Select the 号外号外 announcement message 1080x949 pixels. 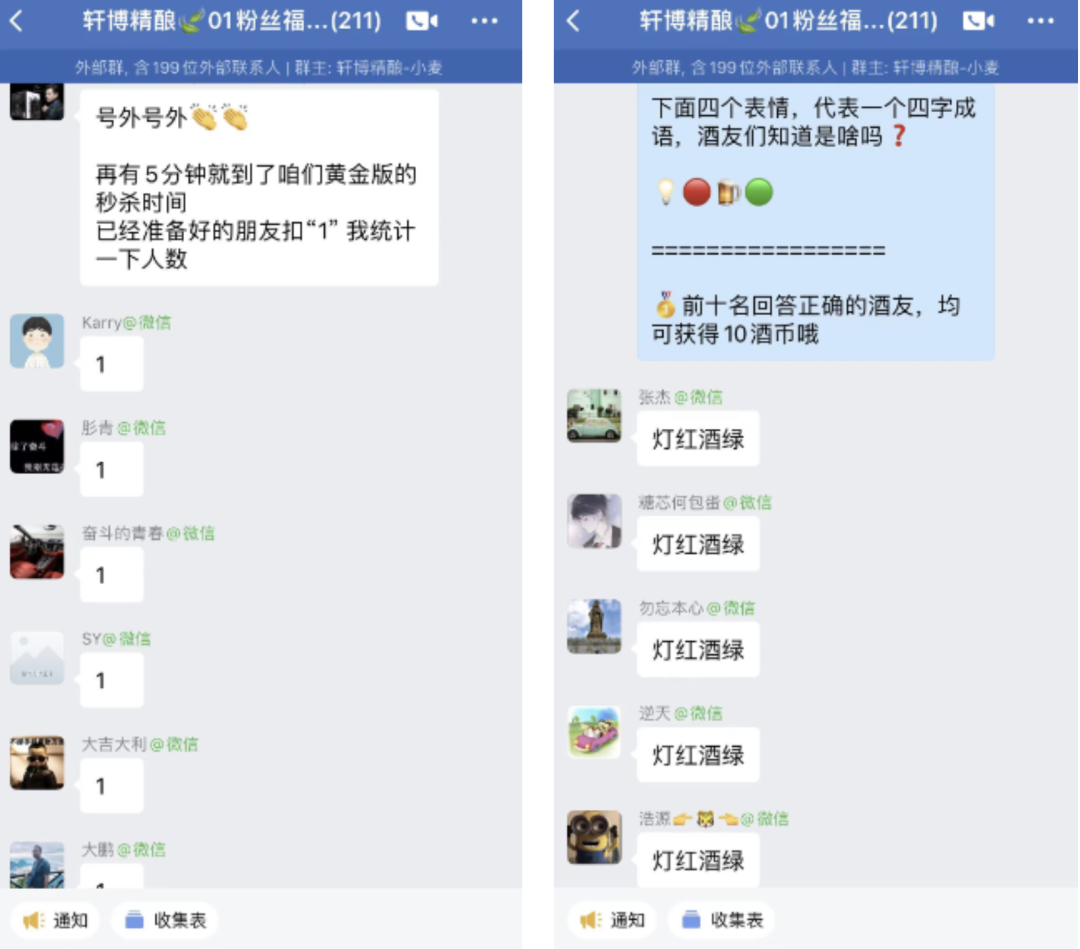pyautogui.click(x=259, y=186)
